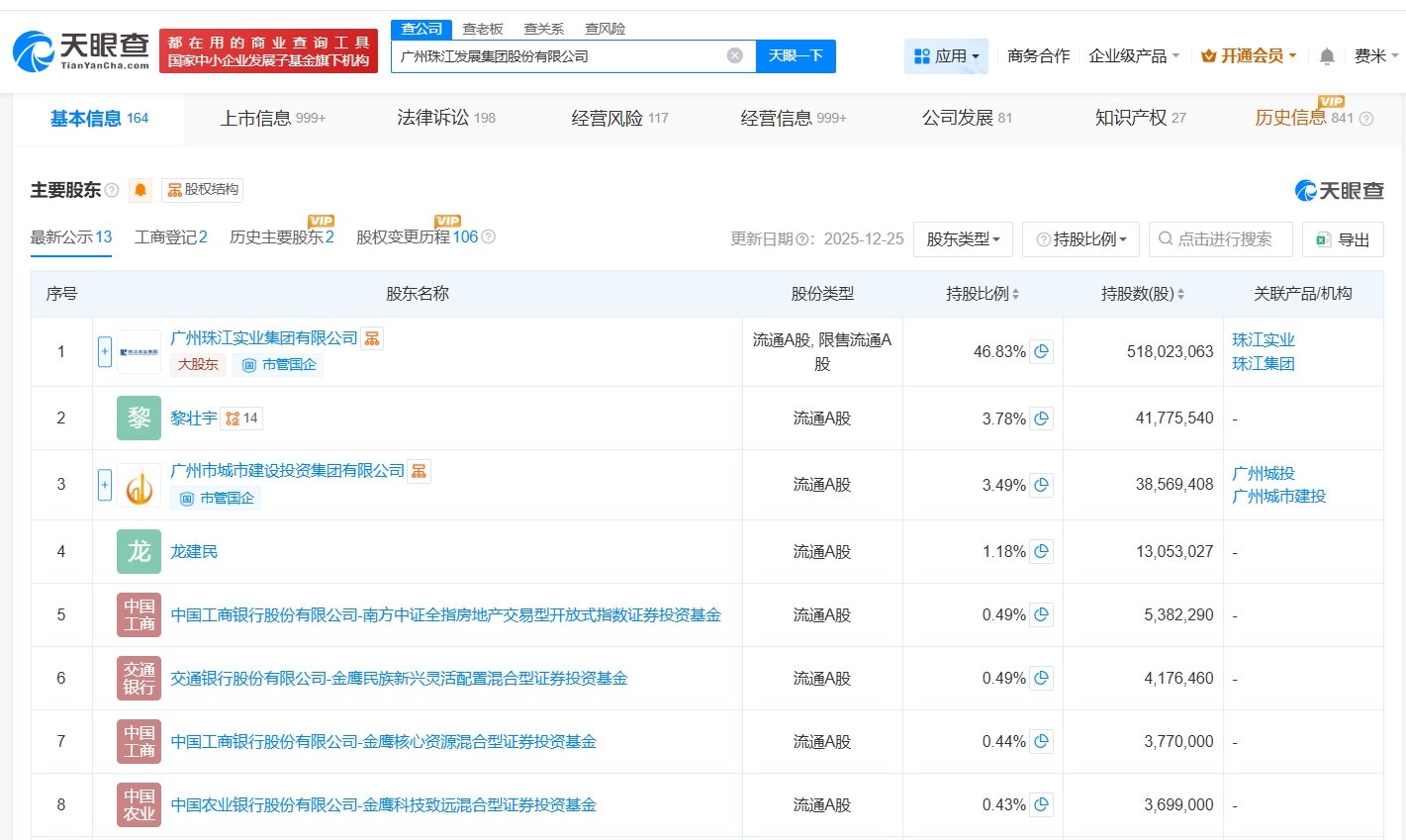Click help icon next to 历史信息 841

pos(1366,119)
